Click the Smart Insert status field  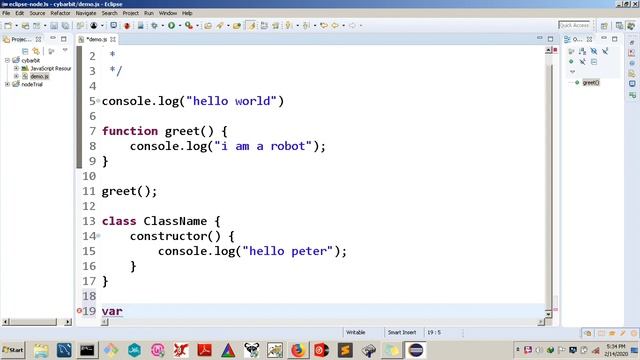click(x=402, y=333)
